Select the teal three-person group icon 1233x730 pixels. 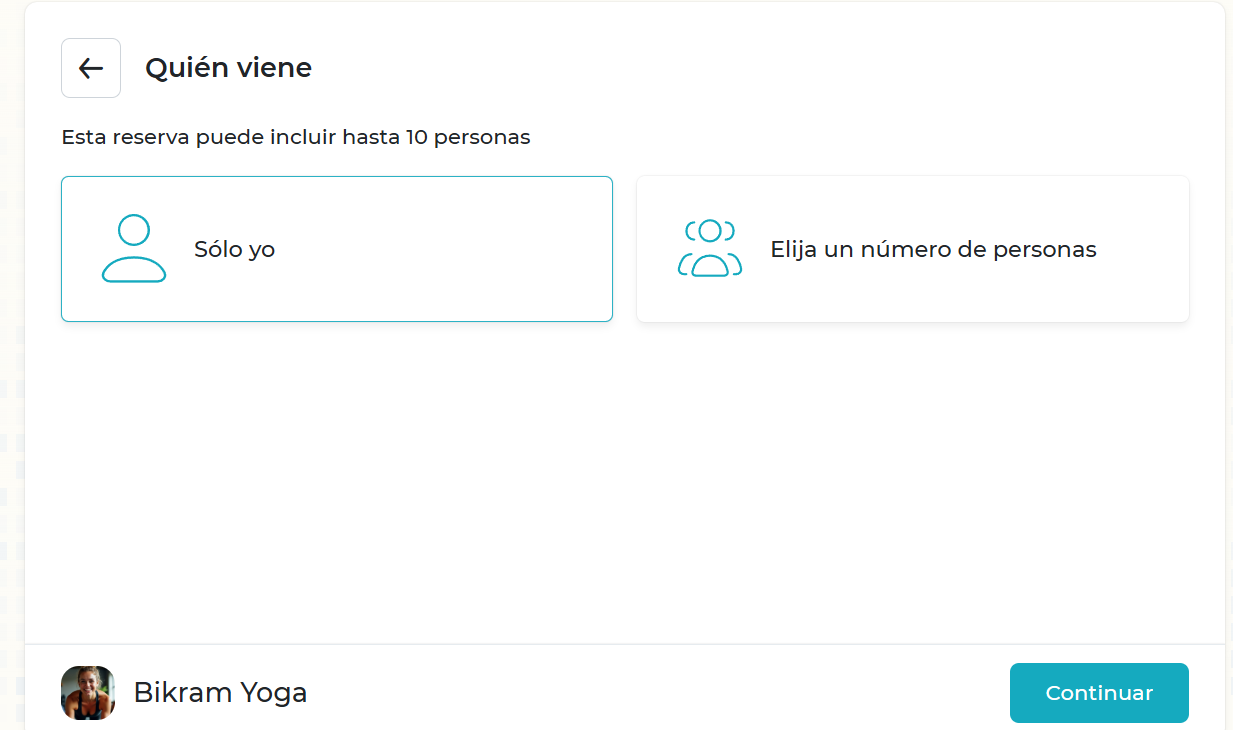tap(710, 249)
